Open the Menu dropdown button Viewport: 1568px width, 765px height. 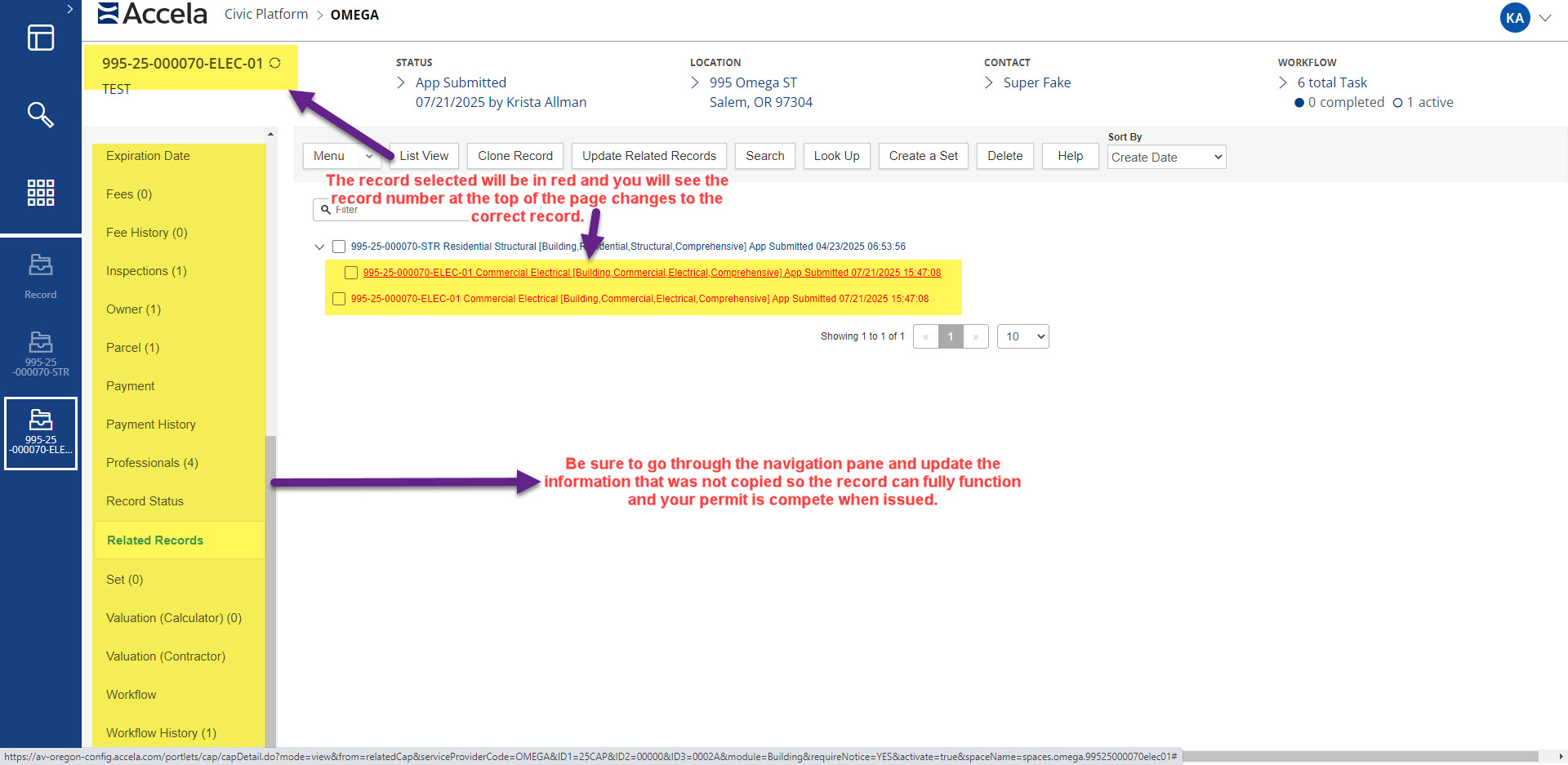pyautogui.click(x=341, y=156)
